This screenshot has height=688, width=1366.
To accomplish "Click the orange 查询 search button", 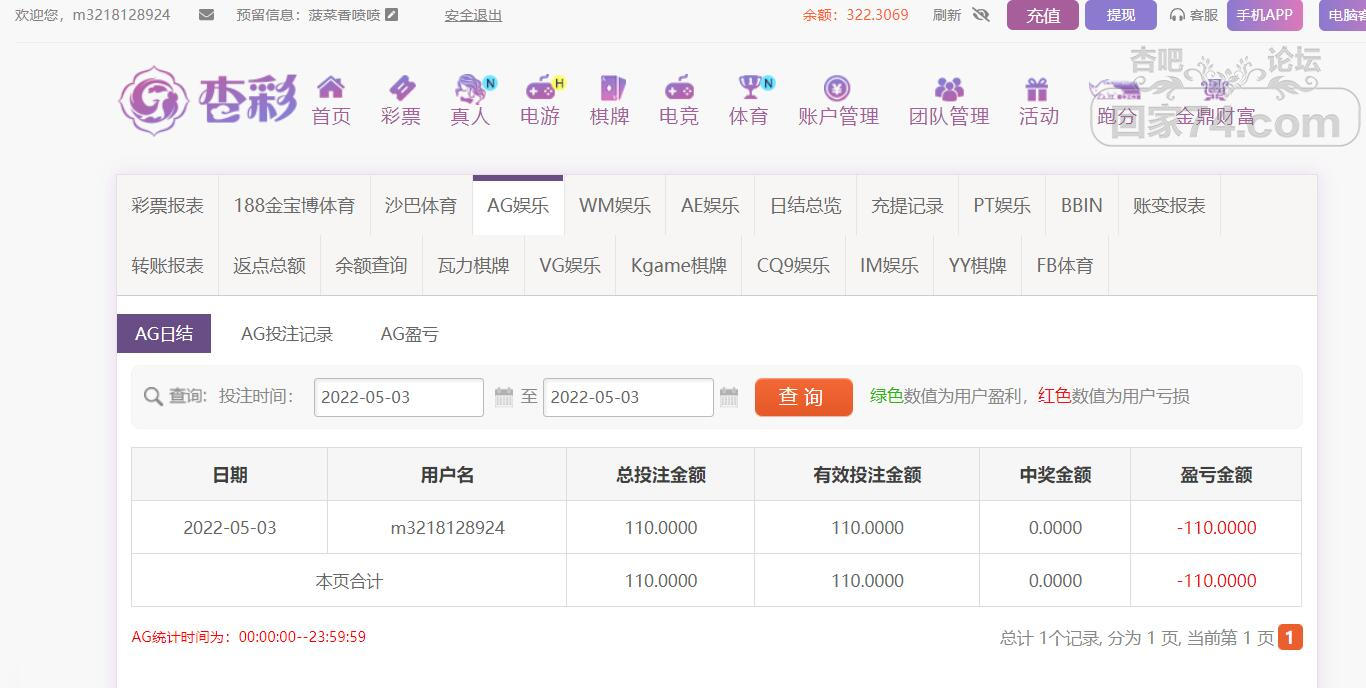I will 804,397.
